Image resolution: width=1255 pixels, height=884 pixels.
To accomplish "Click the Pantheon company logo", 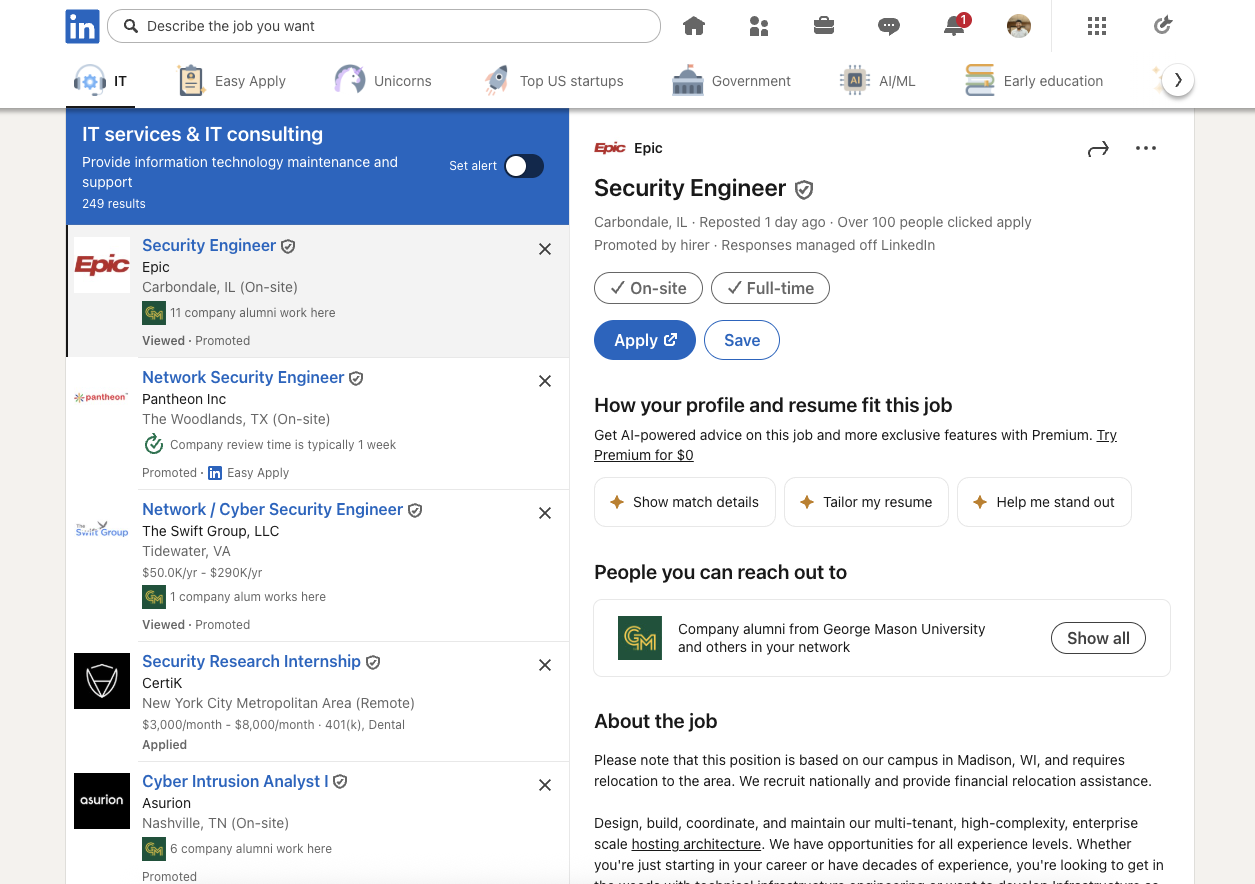I will 102,397.
